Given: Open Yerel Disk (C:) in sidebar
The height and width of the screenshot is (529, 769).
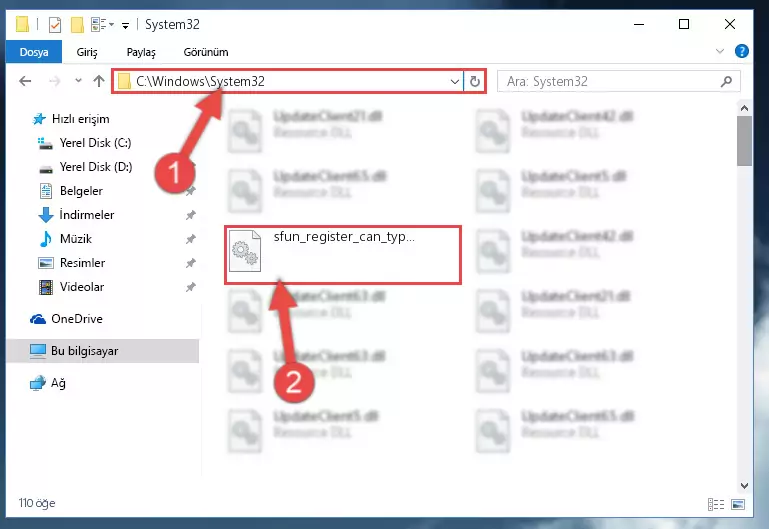Looking at the screenshot, I should (x=95, y=143).
